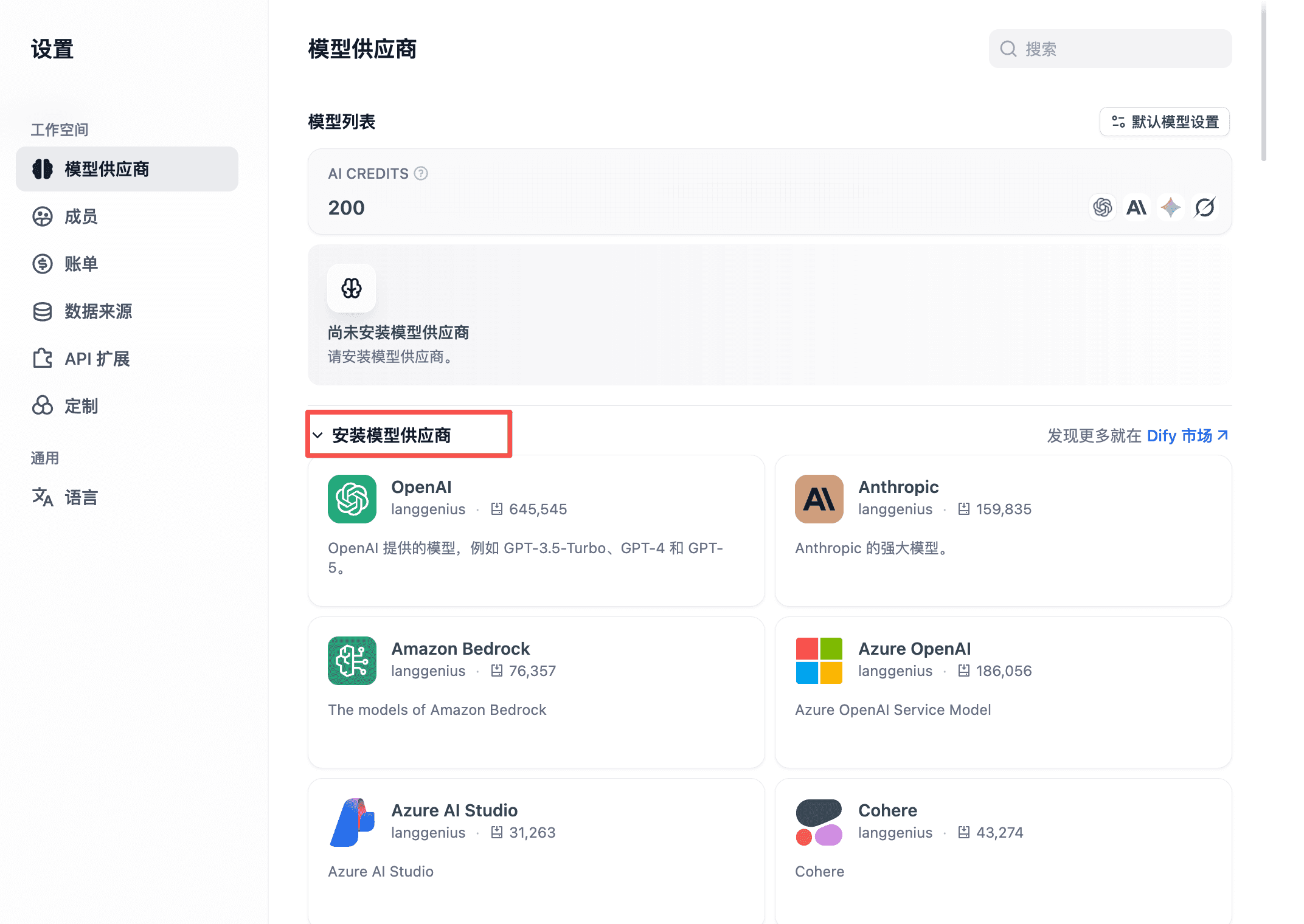Click the OpenAI description mentioning GPT-3.5-Turbo

(x=525, y=557)
